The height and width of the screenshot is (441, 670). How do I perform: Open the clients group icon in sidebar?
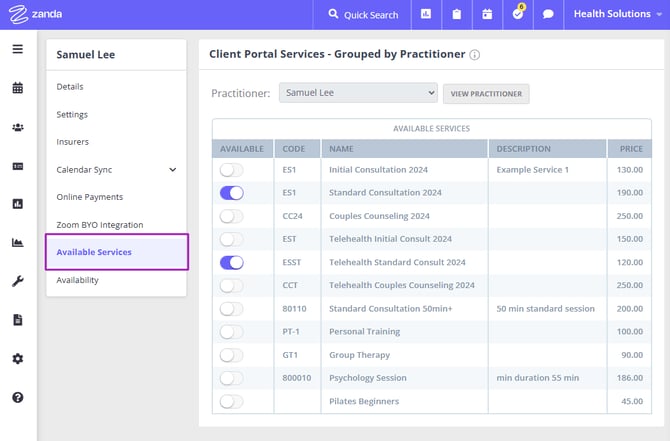pos(17,127)
